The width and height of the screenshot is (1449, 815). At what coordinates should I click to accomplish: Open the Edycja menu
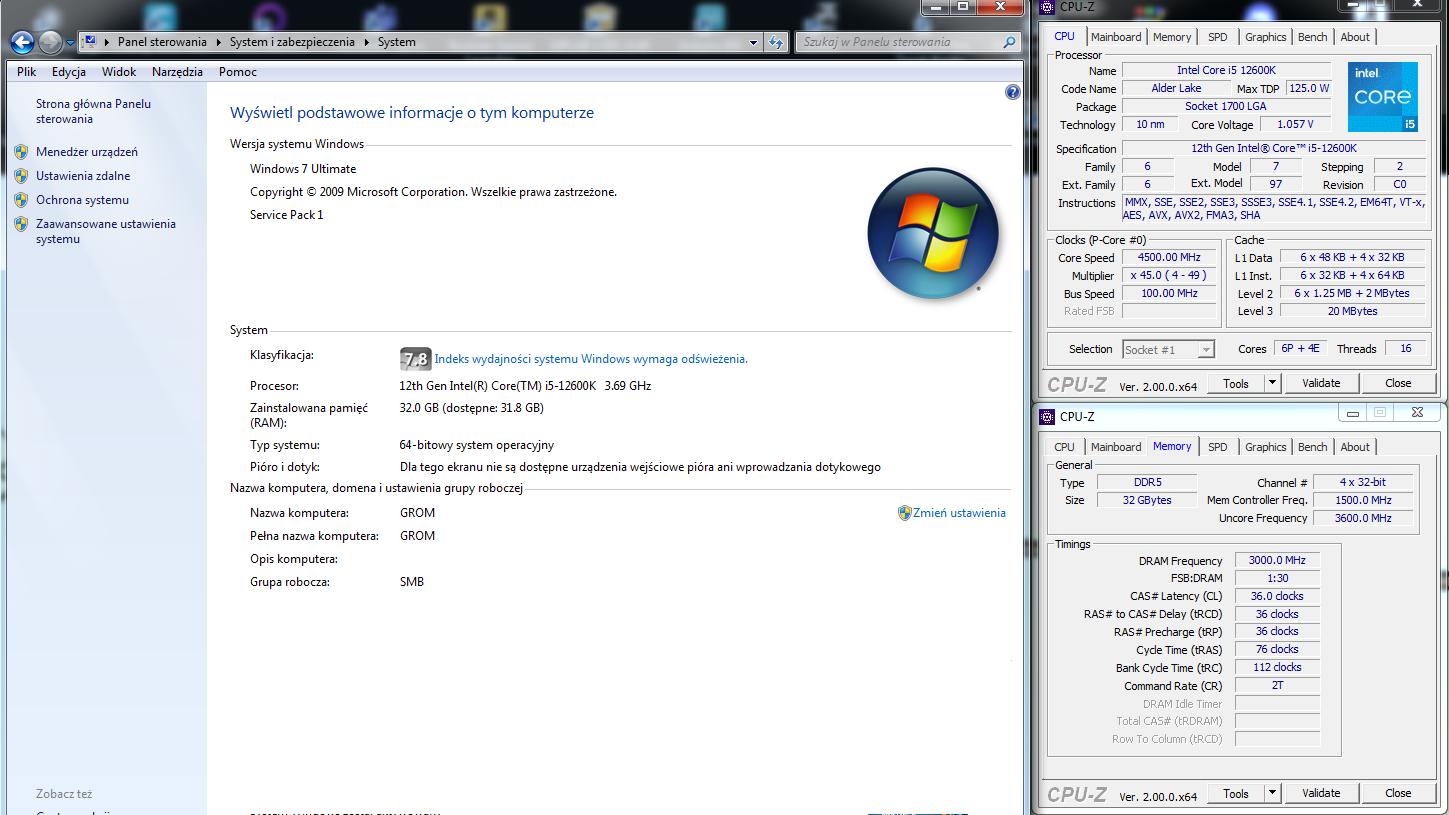point(69,72)
